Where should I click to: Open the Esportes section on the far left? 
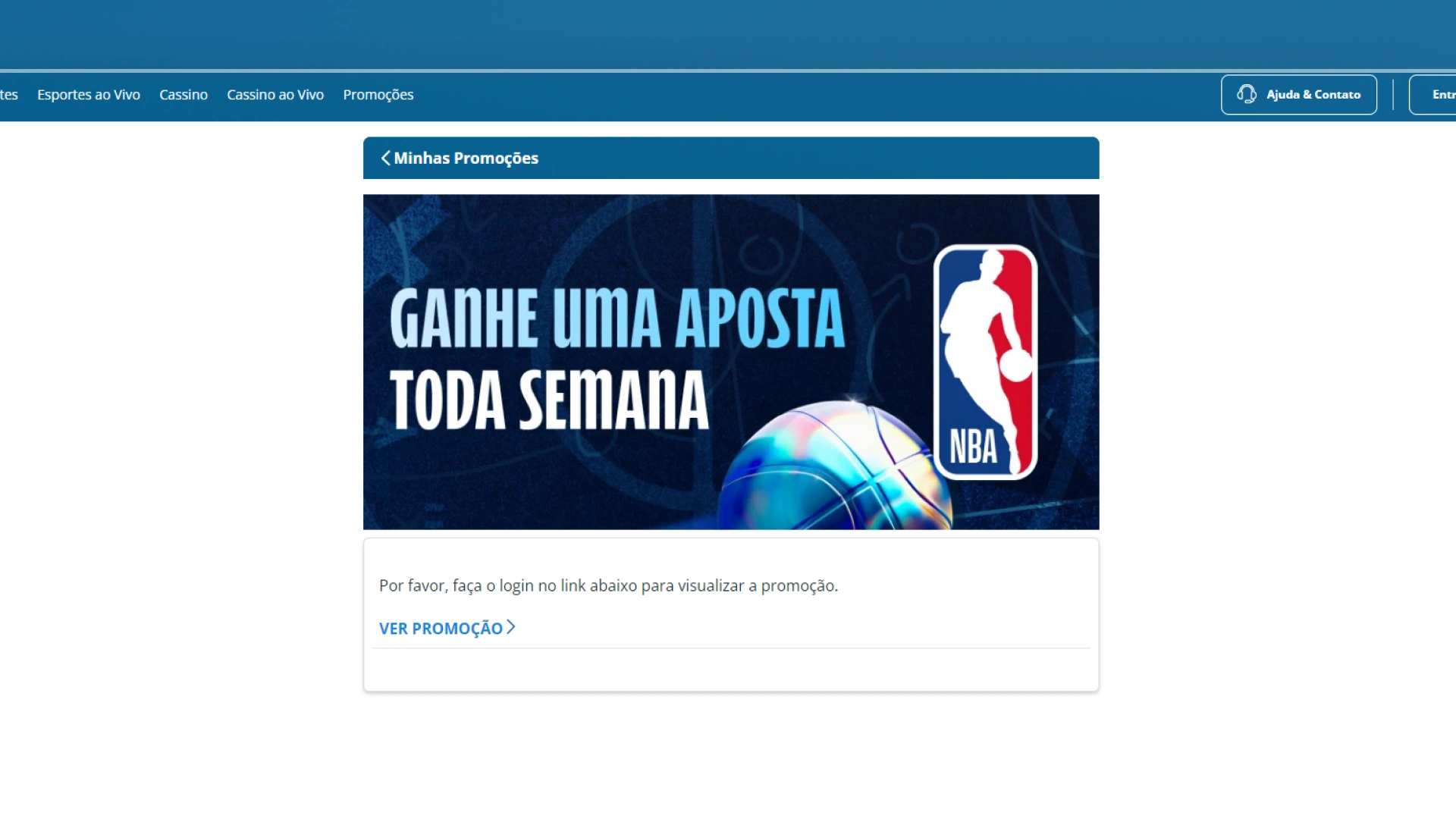pyautogui.click(x=8, y=94)
